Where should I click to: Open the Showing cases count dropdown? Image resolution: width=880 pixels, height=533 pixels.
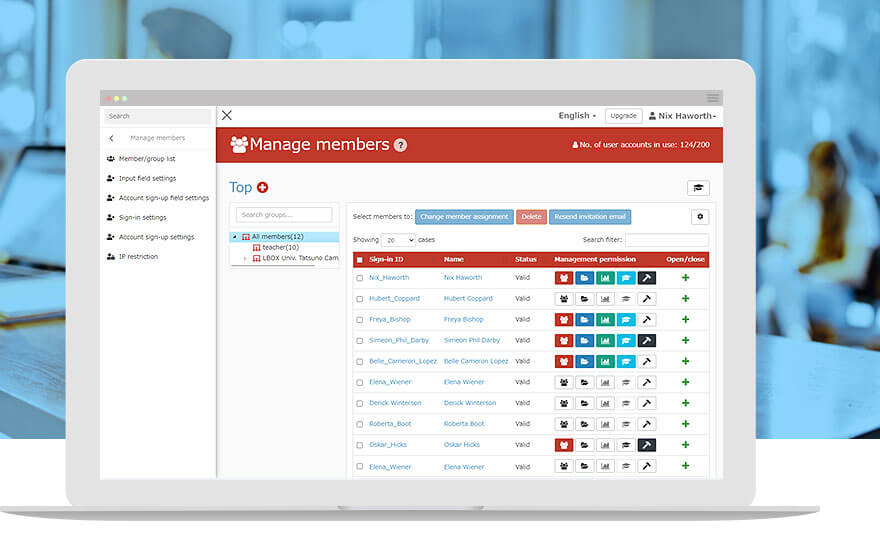coord(398,240)
